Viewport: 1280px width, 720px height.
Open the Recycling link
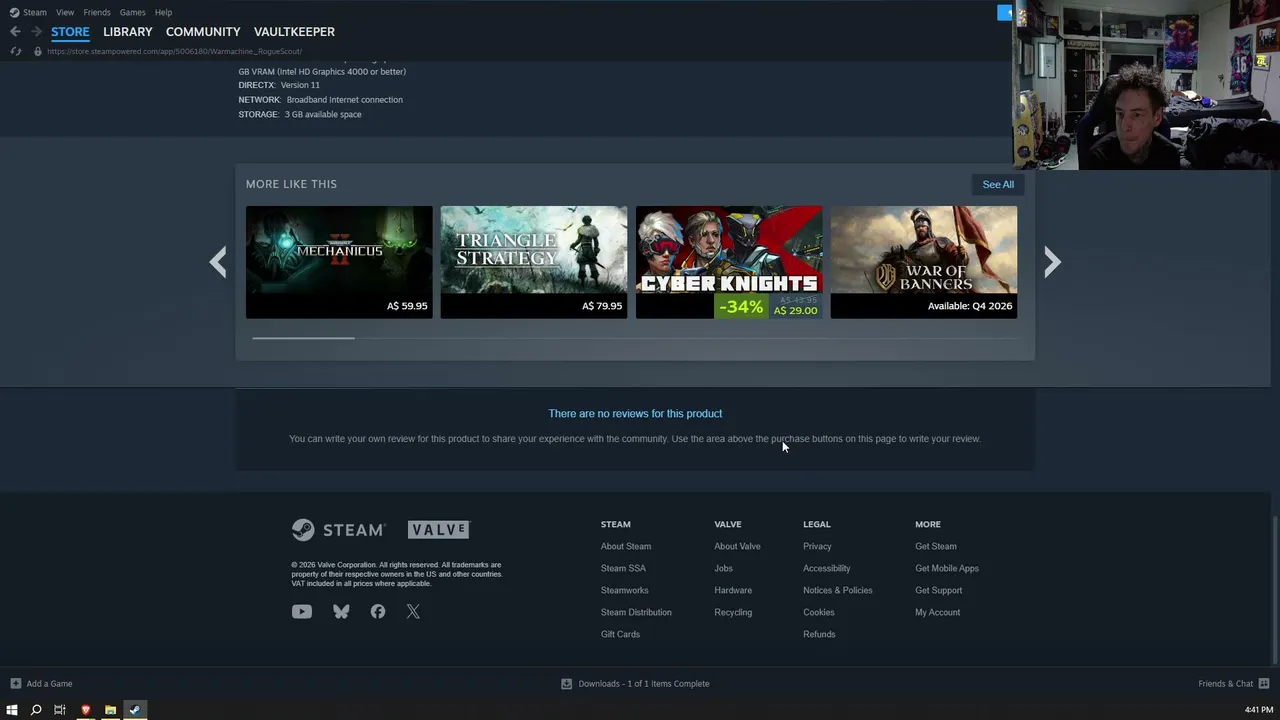(733, 612)
